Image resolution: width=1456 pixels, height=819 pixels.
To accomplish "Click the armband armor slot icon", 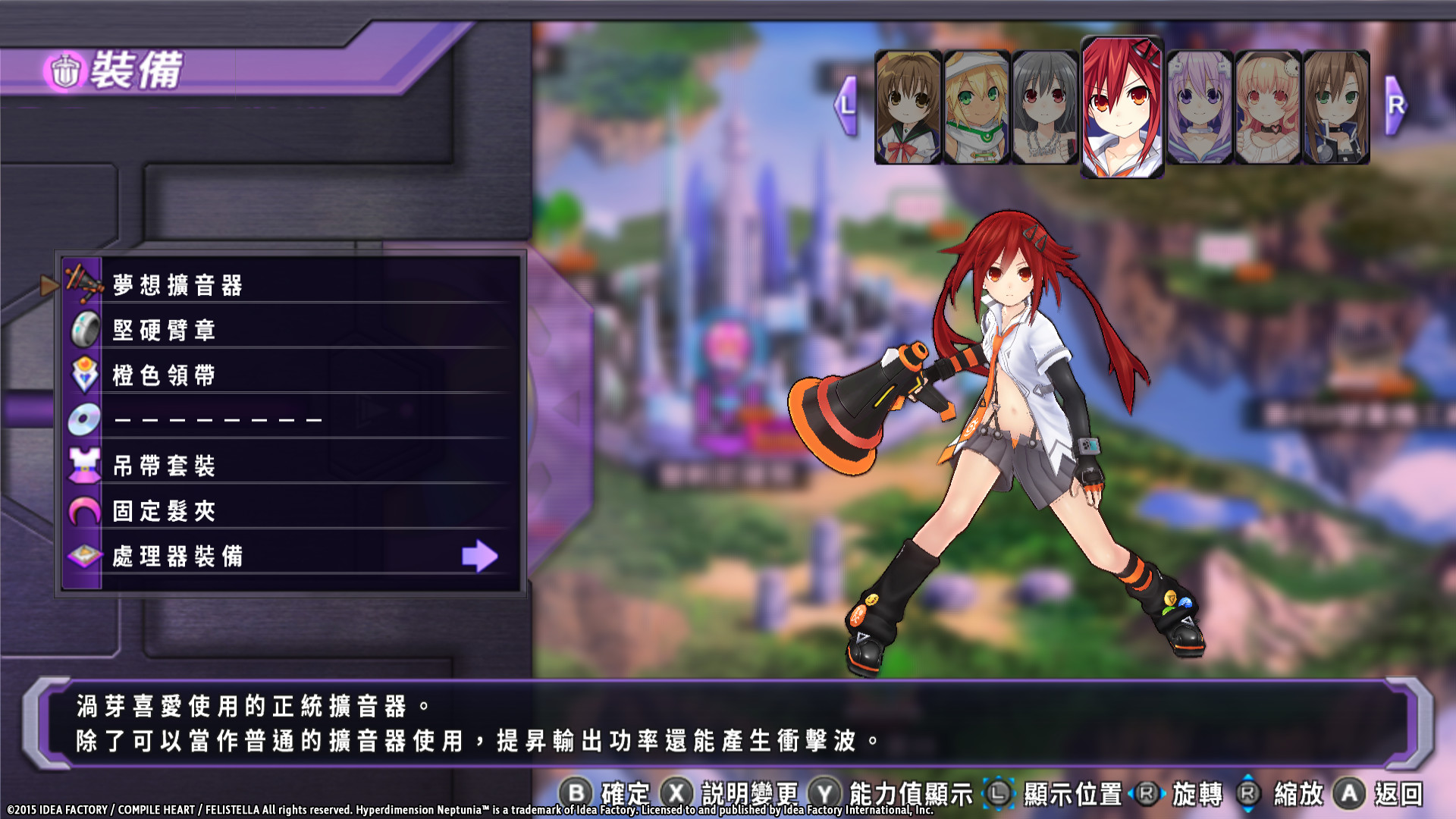I will coord(84,329).
